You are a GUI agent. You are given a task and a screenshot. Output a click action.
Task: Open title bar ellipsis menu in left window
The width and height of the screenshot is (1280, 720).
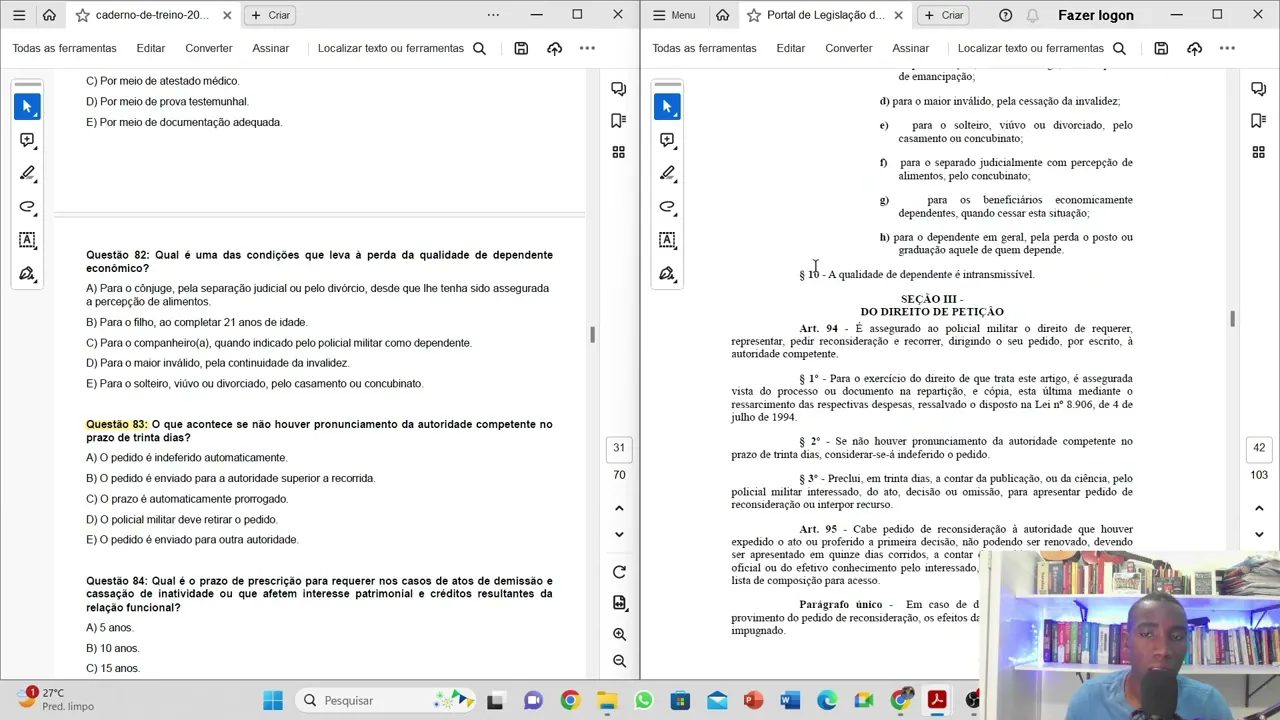493,15
